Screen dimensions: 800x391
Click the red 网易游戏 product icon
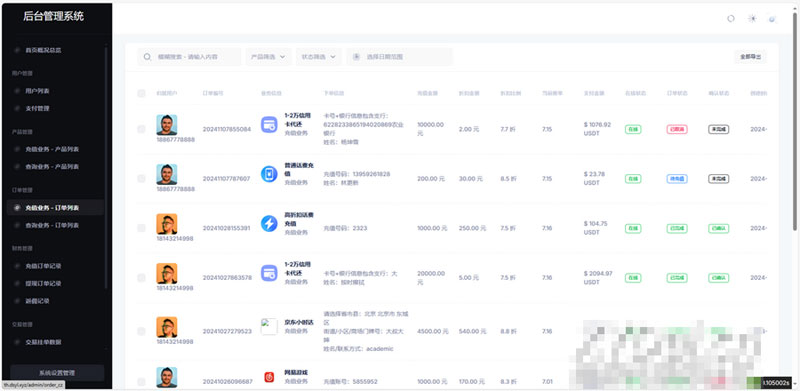pos(269,377)
